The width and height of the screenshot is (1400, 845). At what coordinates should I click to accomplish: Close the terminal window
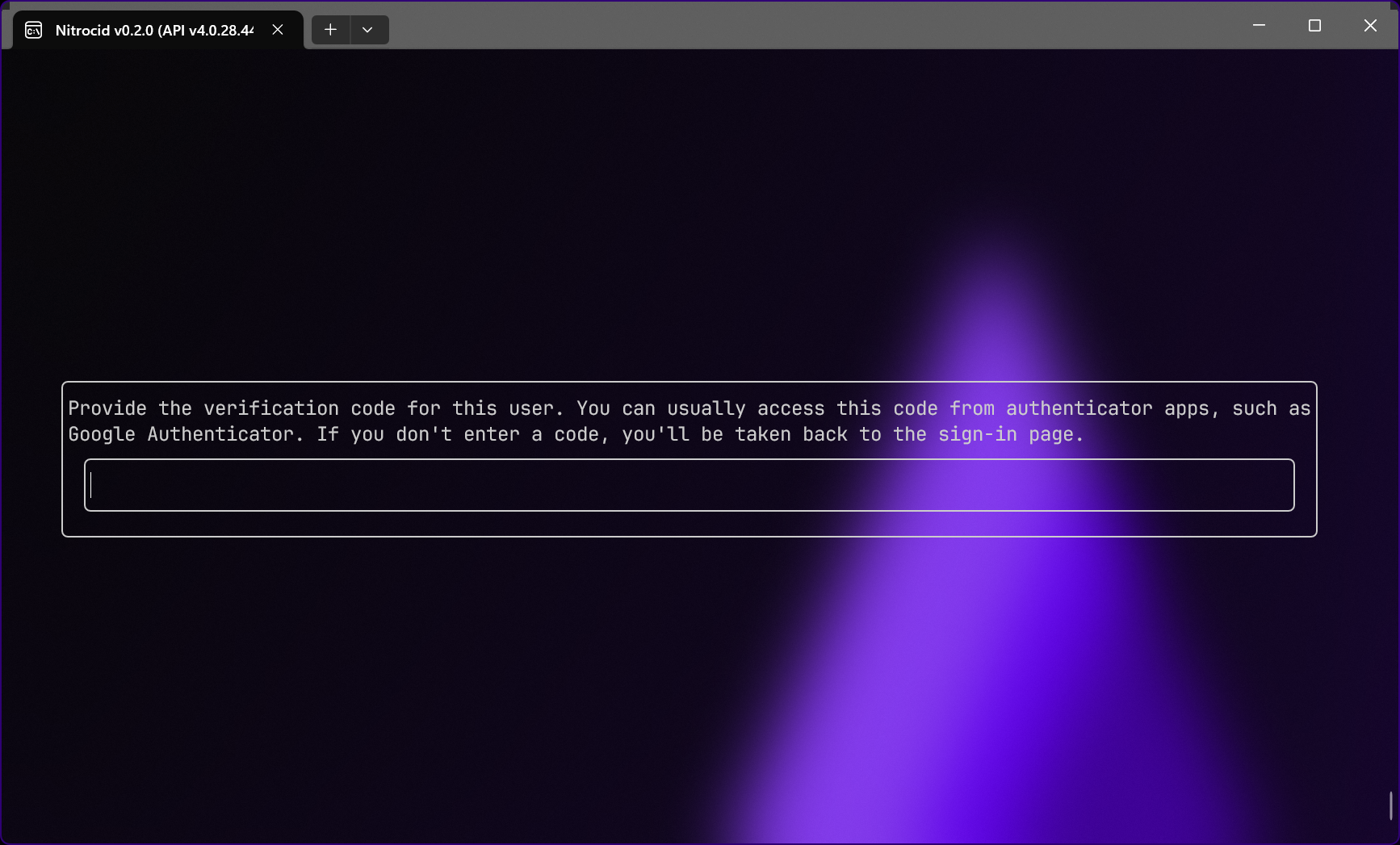tap(1370, 26)
